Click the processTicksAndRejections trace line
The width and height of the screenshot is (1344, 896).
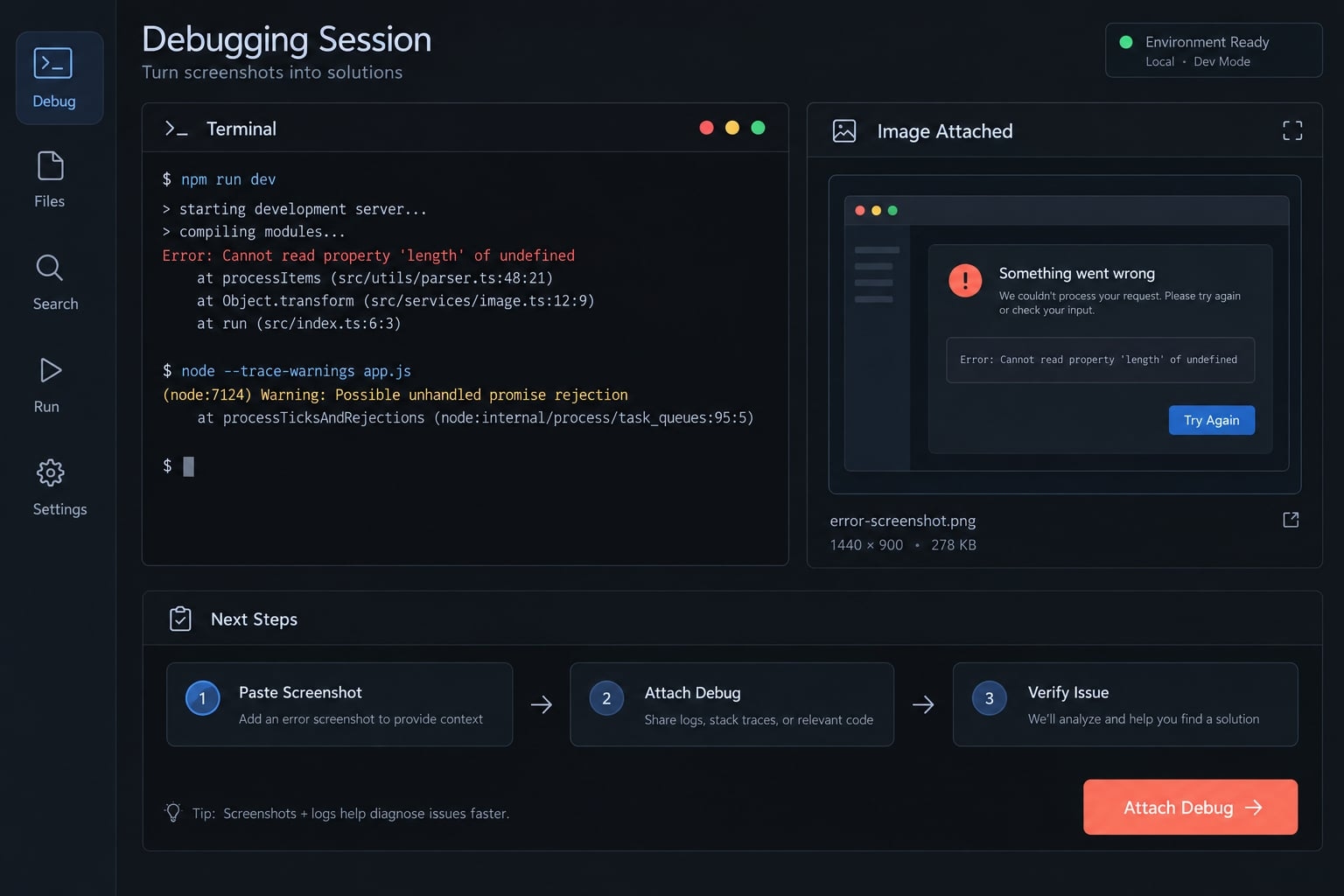pos(475,417)
